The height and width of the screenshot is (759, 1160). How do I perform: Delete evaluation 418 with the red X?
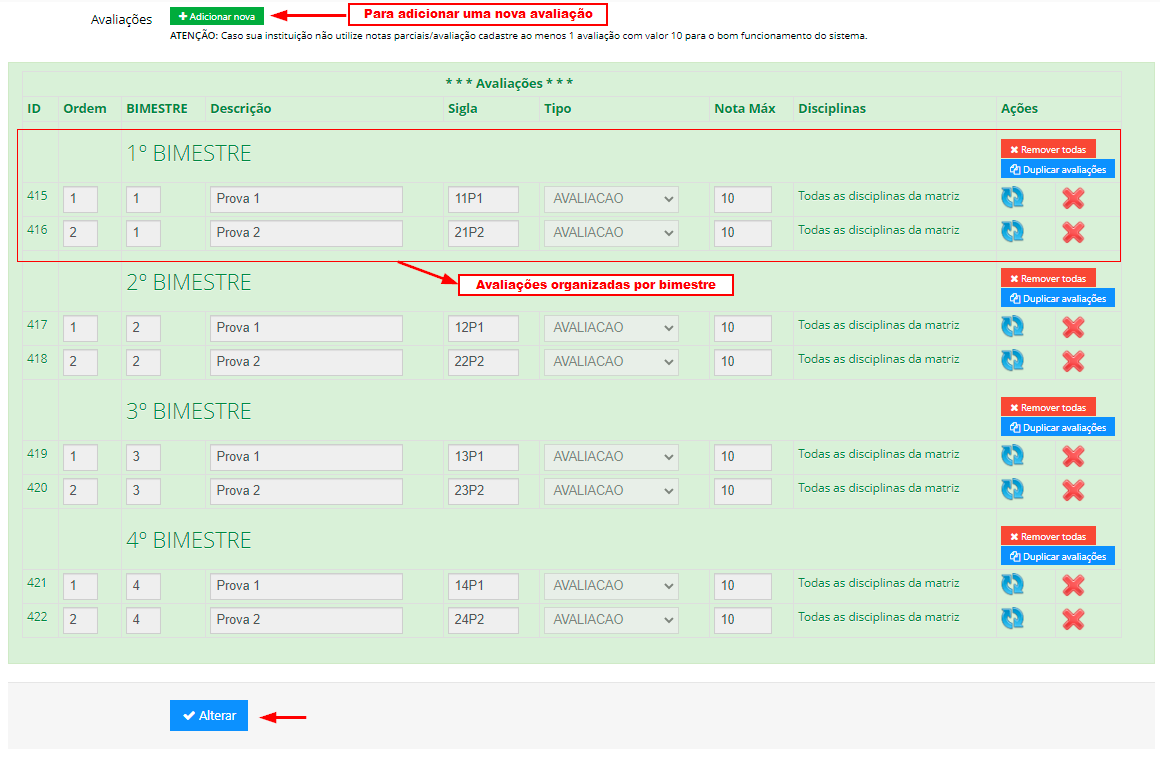1073,361
